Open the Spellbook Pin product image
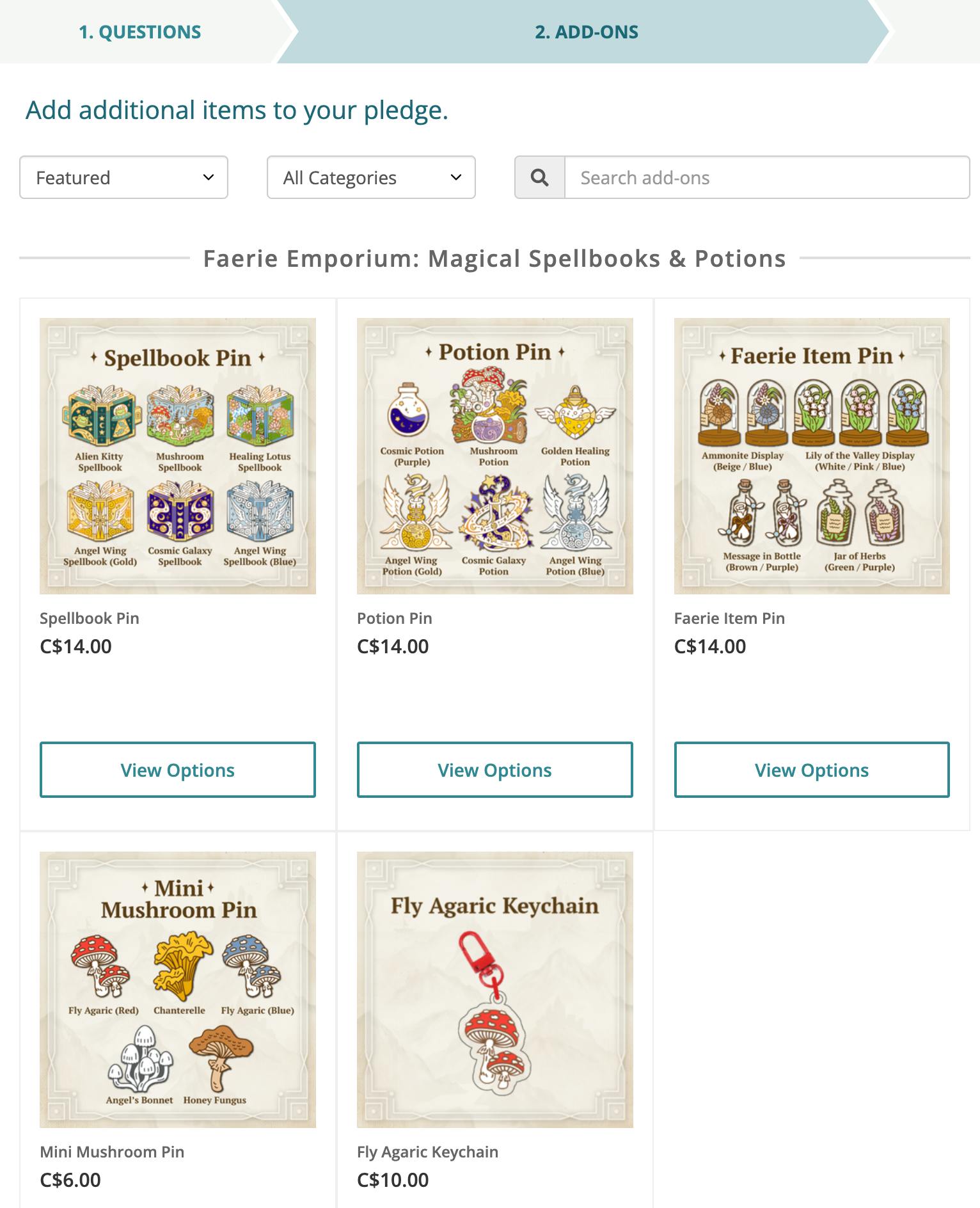This screenshot has height=1208, width=980. tap(178, 456)
